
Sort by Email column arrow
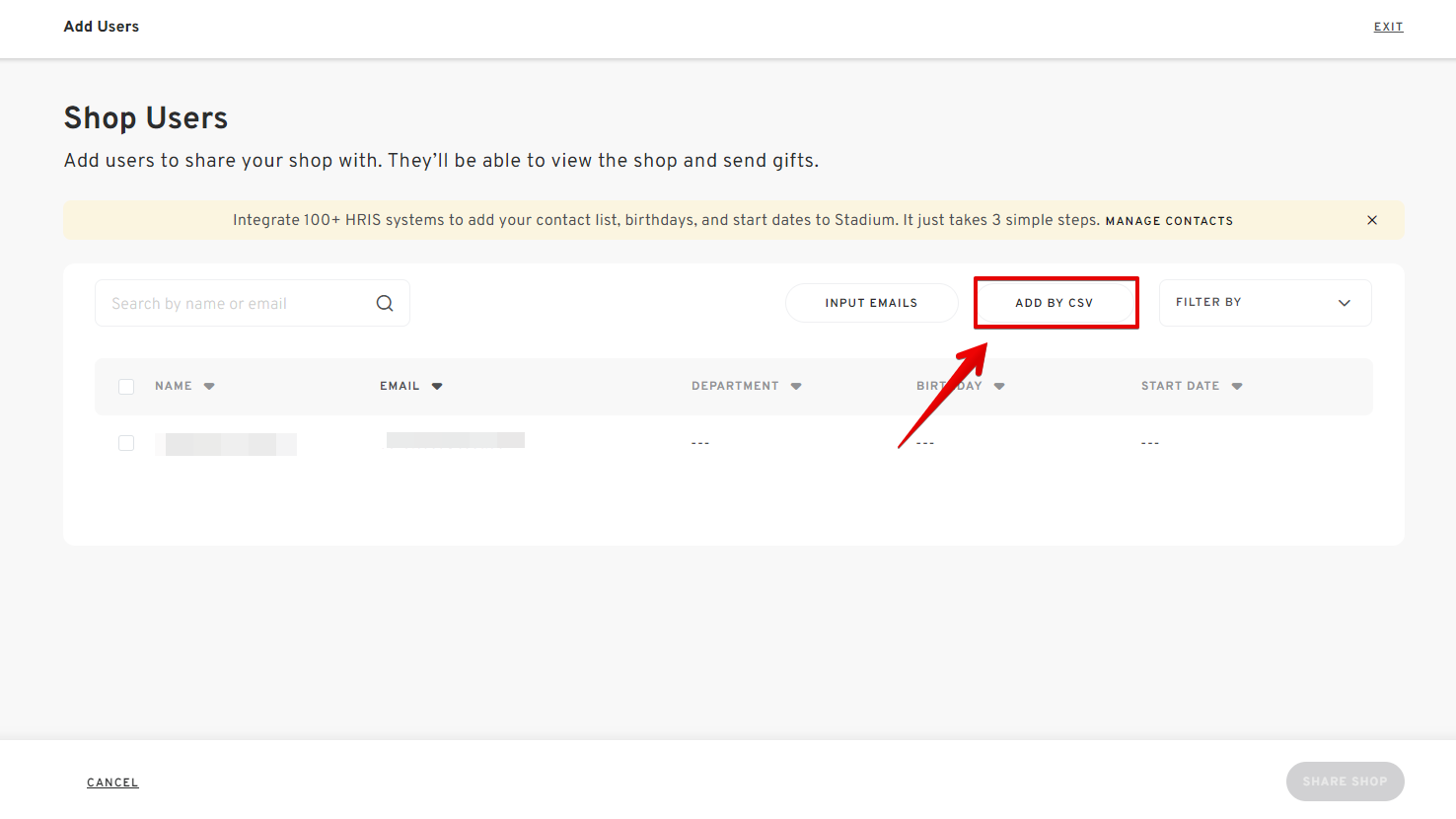[437, 387]
